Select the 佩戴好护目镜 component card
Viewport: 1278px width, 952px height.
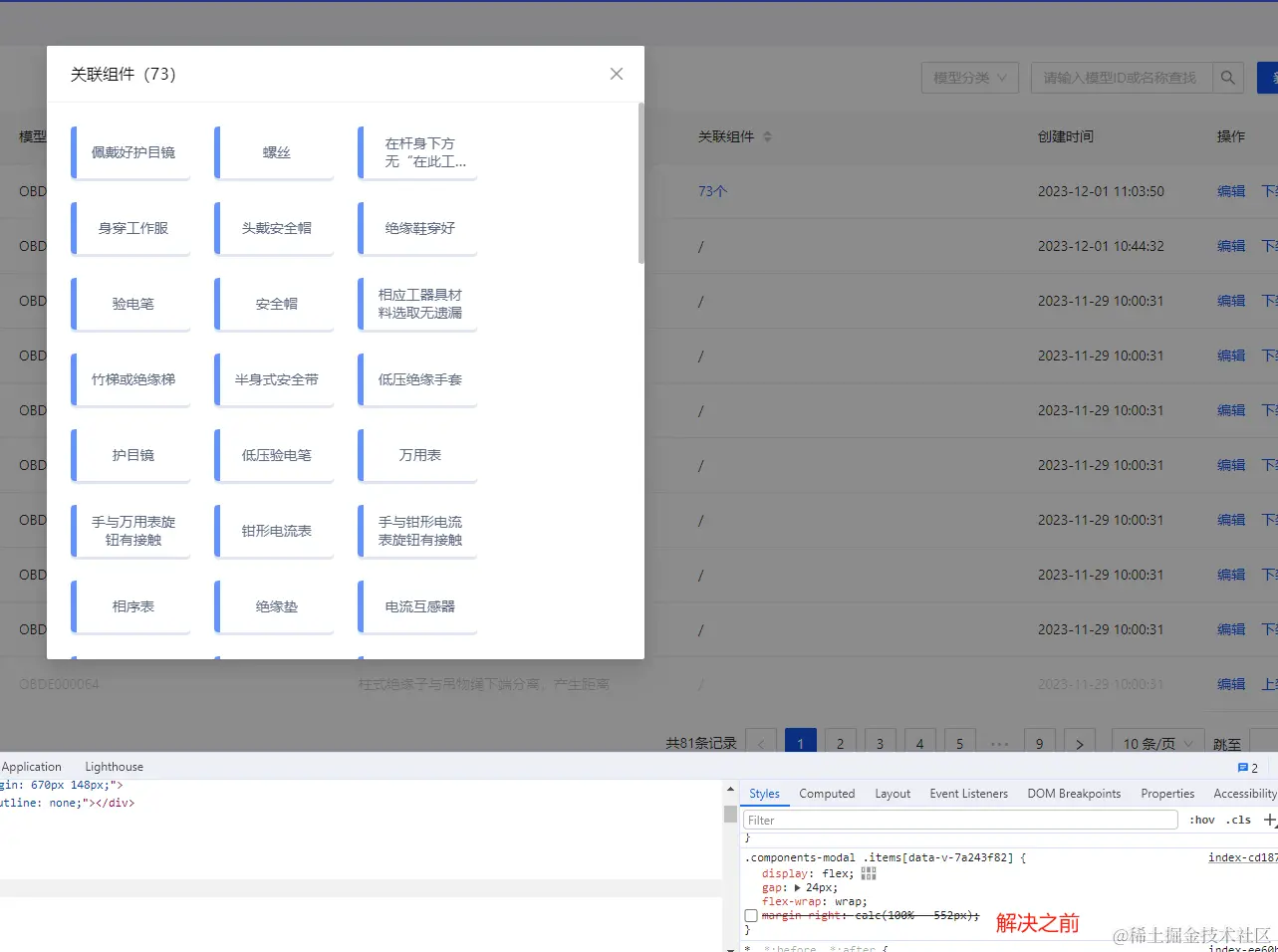(x=130, y=152)
